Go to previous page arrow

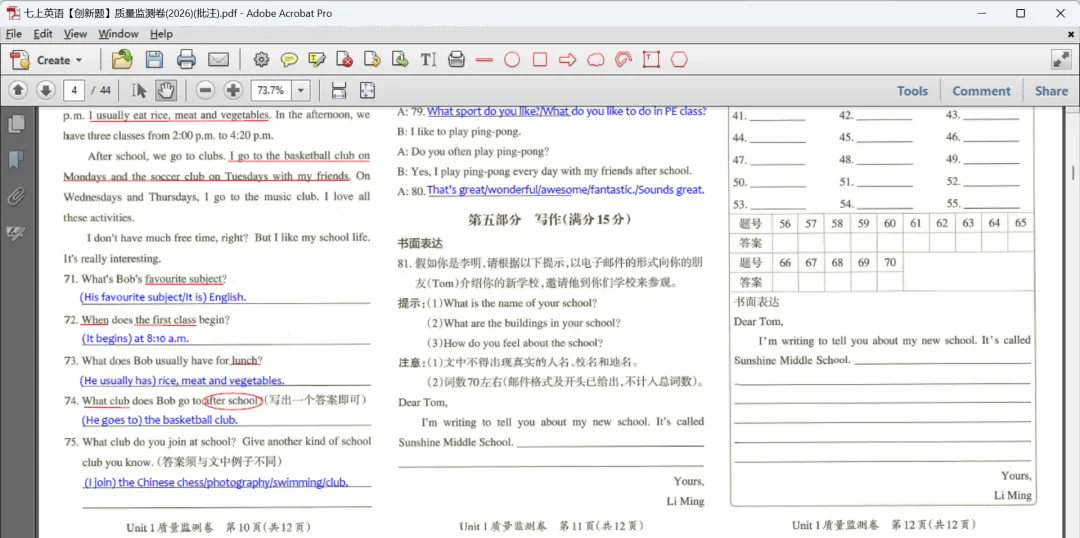click(18, 90)
